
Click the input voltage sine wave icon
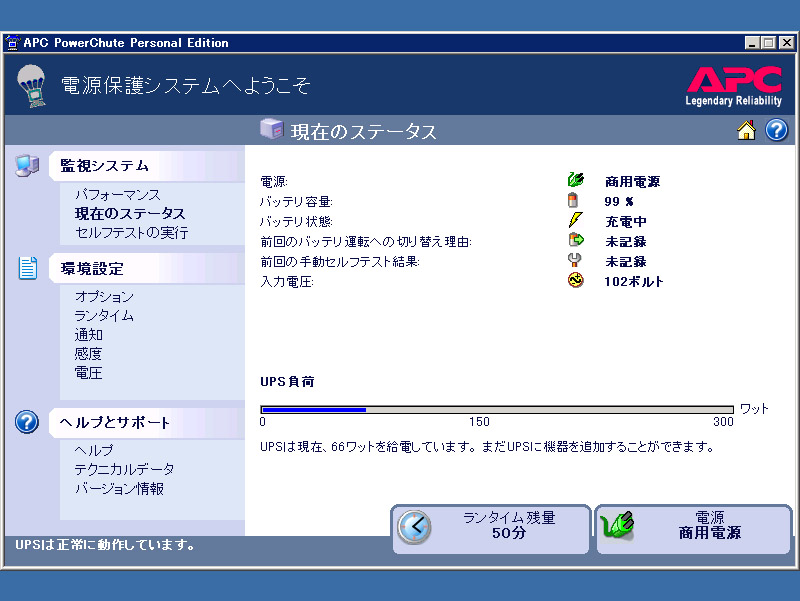tap(576, 280)
